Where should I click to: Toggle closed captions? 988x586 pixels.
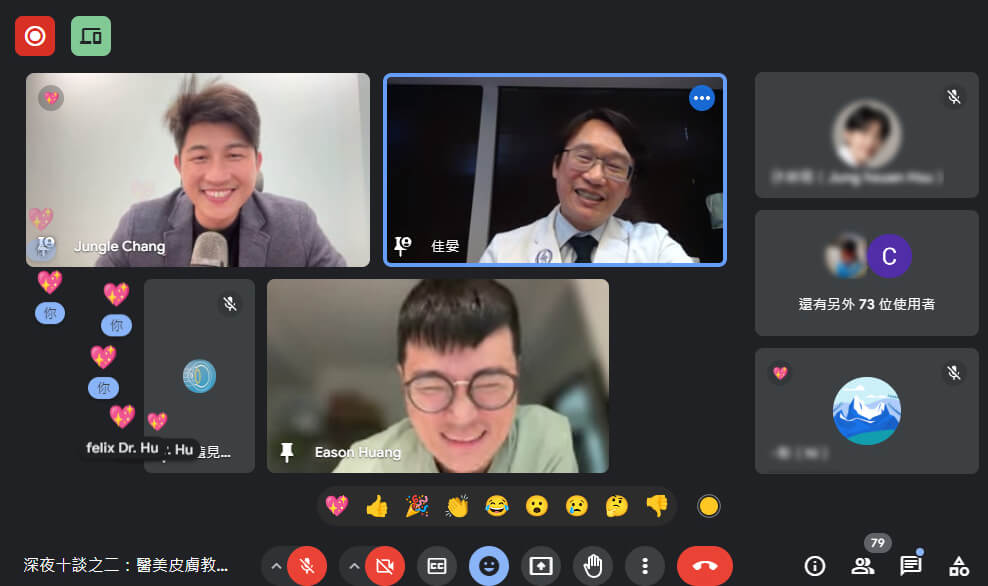tap(437, 566)
